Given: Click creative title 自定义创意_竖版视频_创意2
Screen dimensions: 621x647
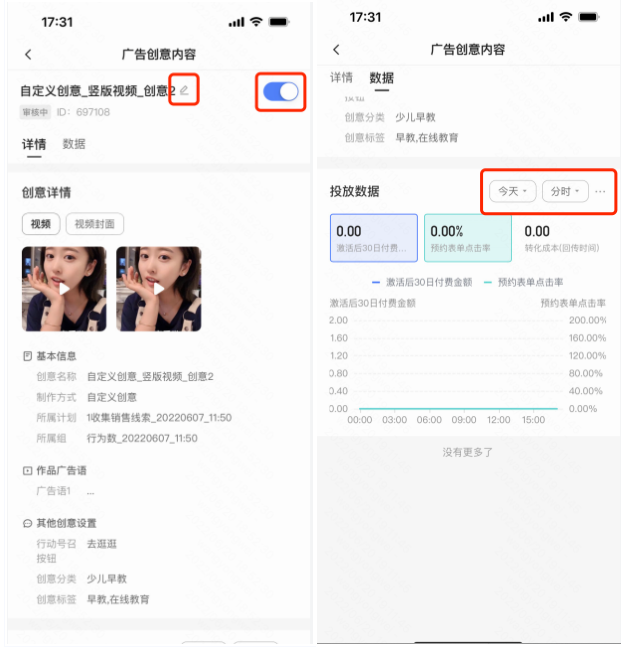Looking at the screenshot, I should (98, 91).
